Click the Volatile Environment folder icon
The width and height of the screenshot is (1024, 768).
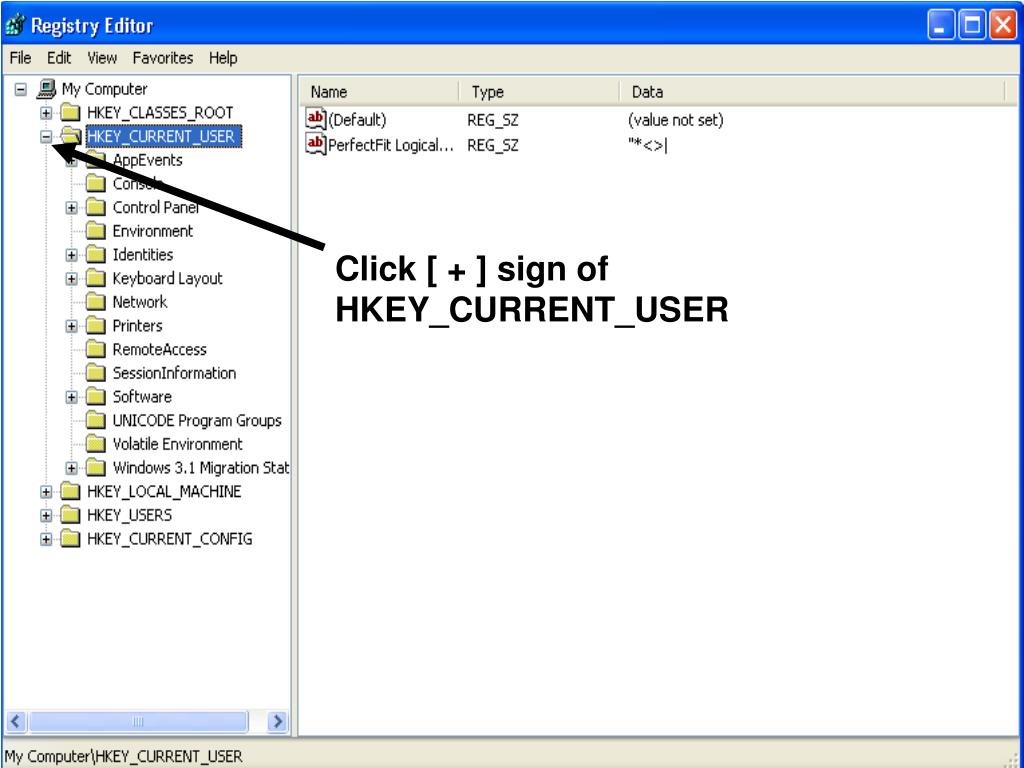pyautogui.click(x=96, y=445)
